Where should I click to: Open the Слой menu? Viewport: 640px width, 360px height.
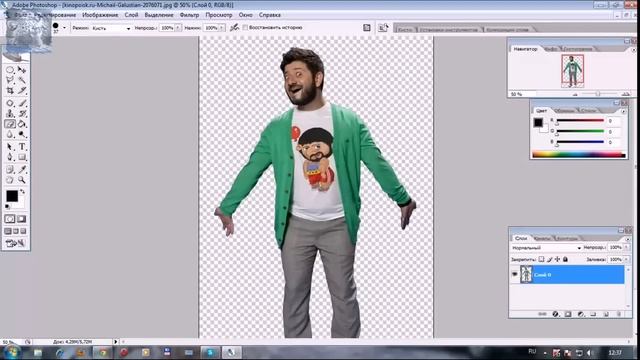pos(131,15)
